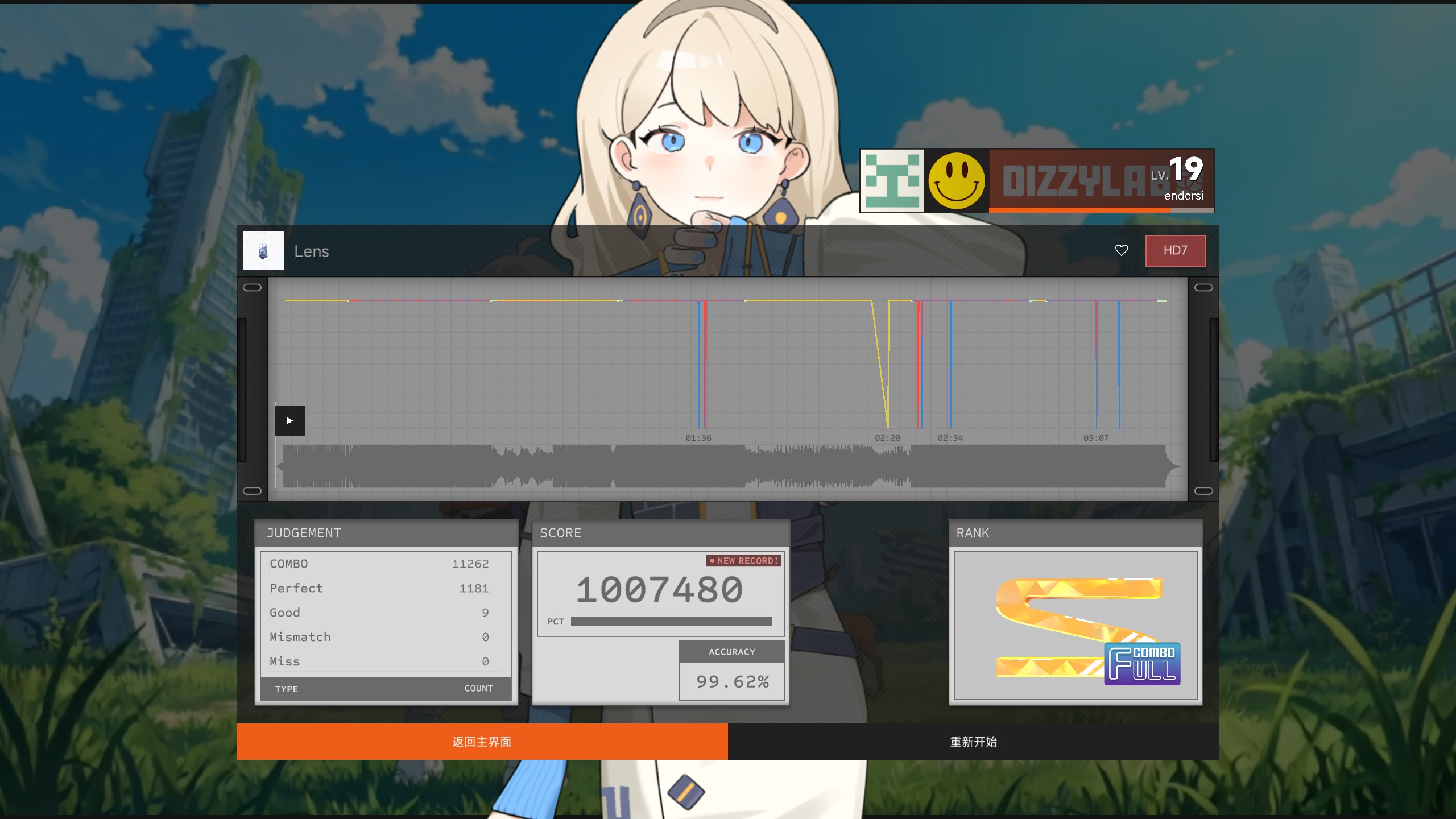Click the score value 1007480
The image size is (1456, 819).
coord(660,590)
